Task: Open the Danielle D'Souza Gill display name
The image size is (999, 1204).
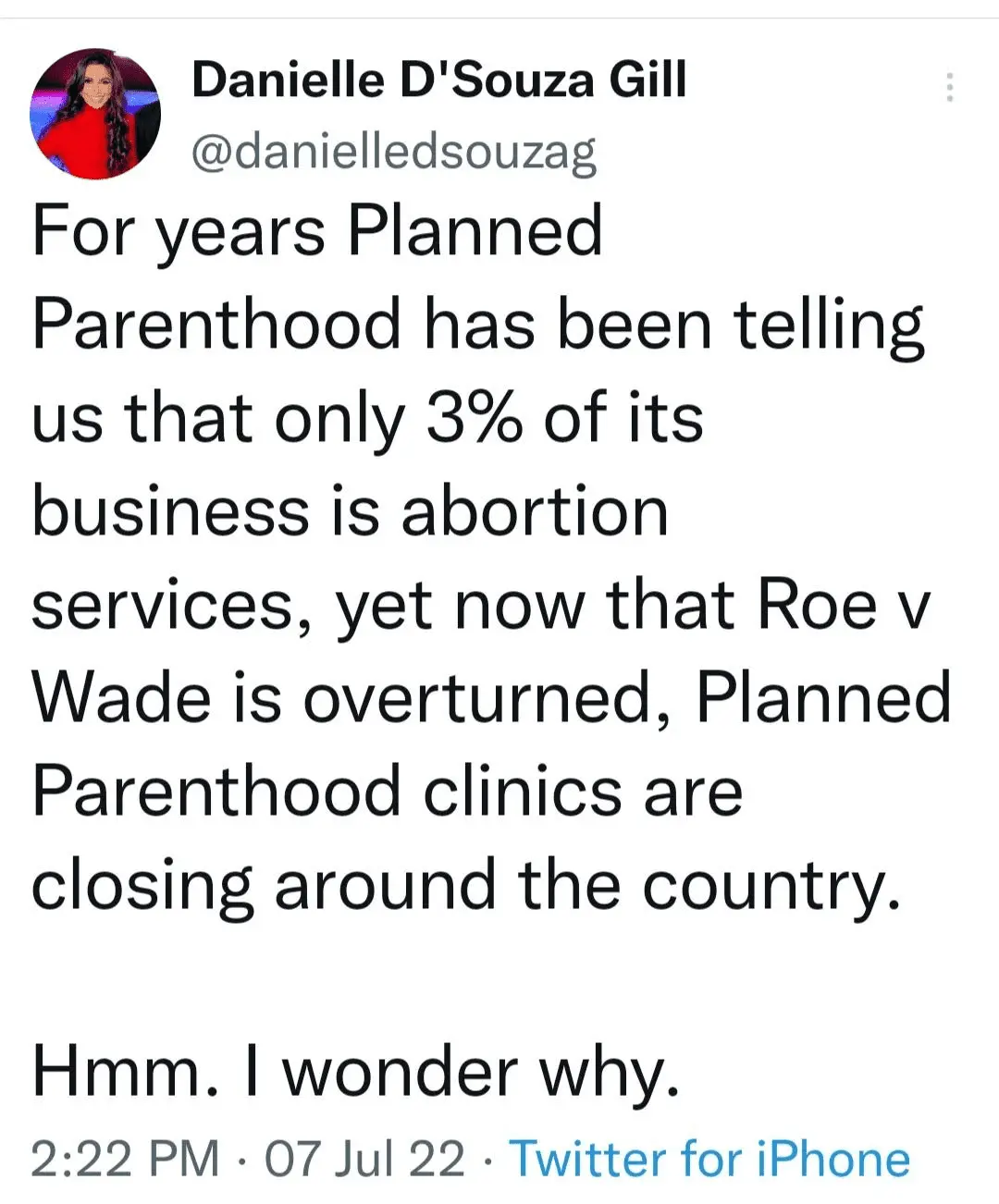Action: coord(439,80)
